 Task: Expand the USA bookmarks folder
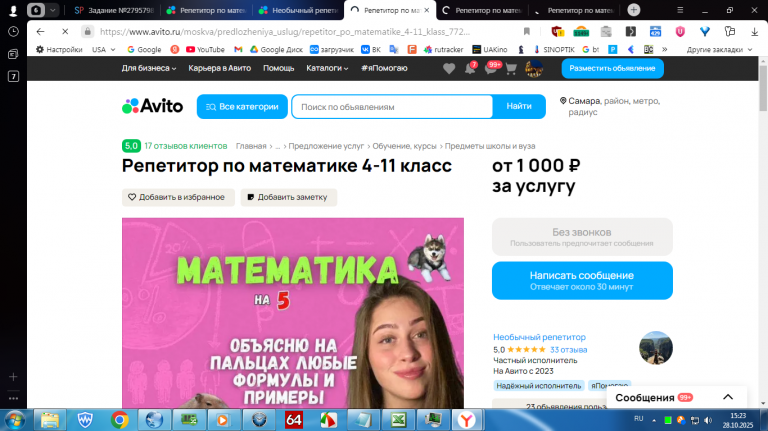point(103,49)
